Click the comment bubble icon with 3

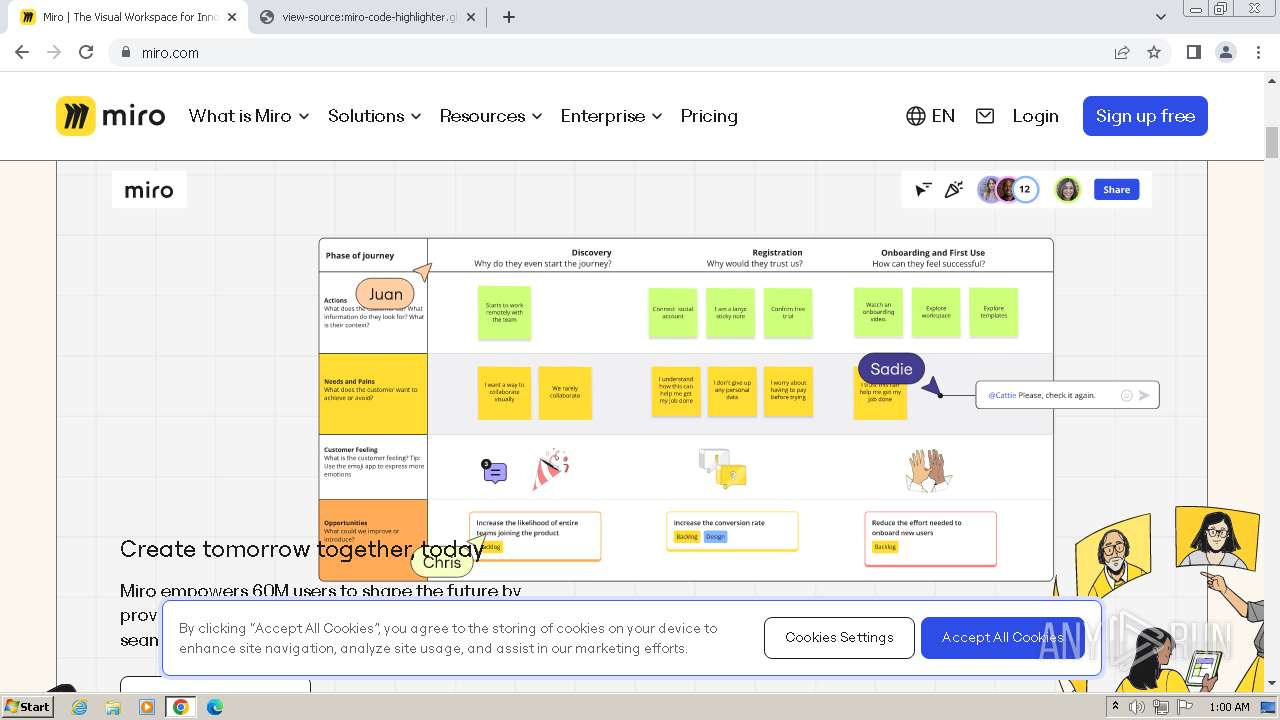494,472
